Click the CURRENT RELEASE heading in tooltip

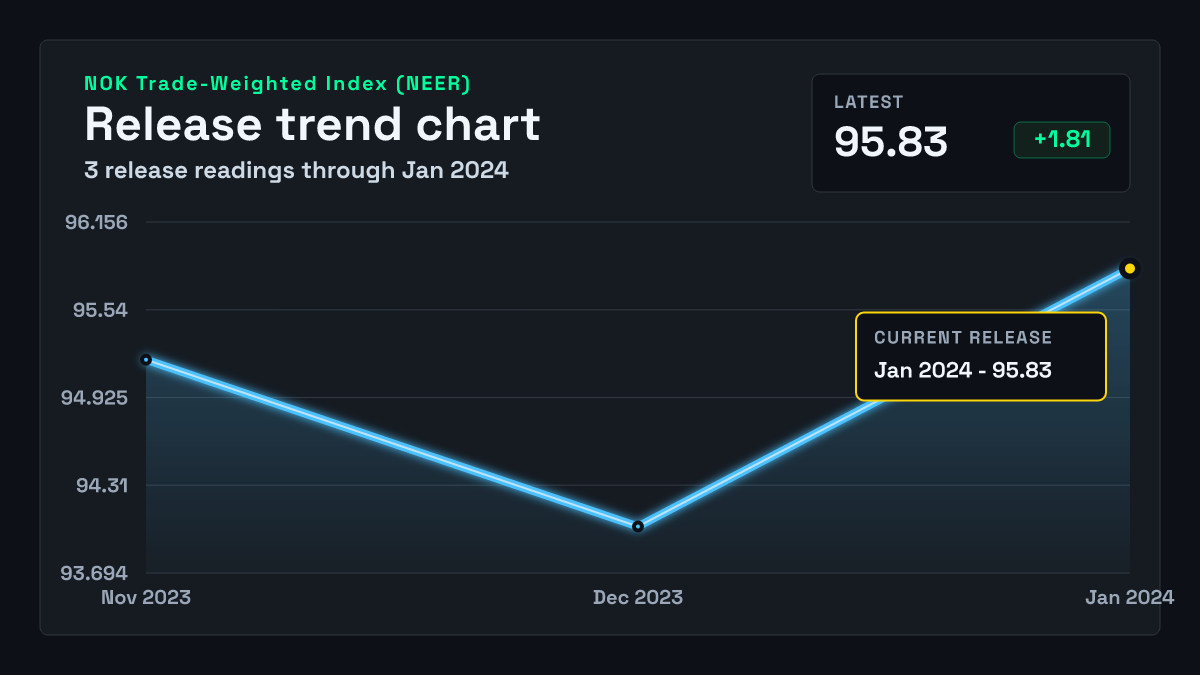click(x=963, y=338)
